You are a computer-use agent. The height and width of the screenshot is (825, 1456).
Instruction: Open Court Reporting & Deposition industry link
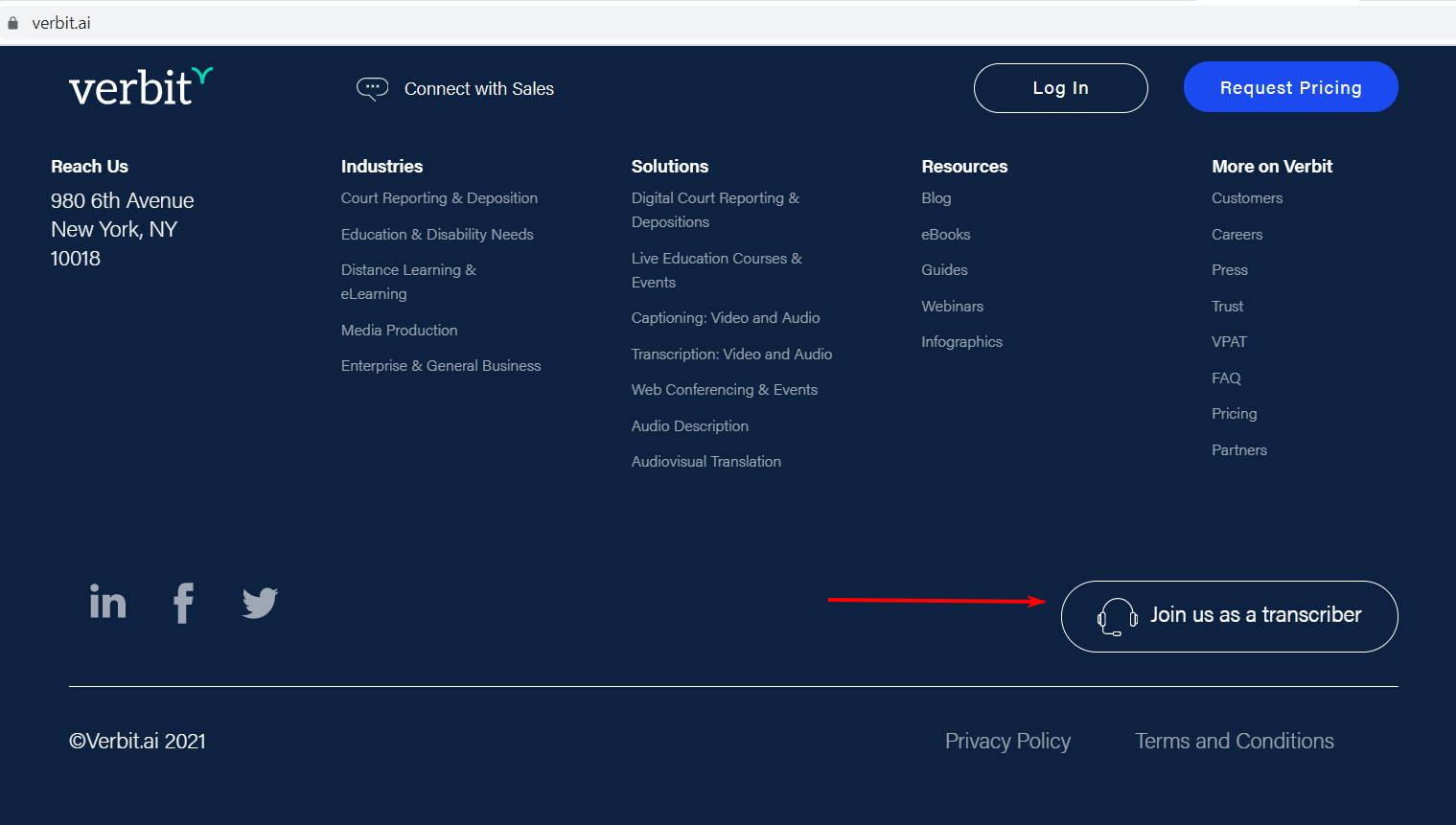(x=439, y=198)
